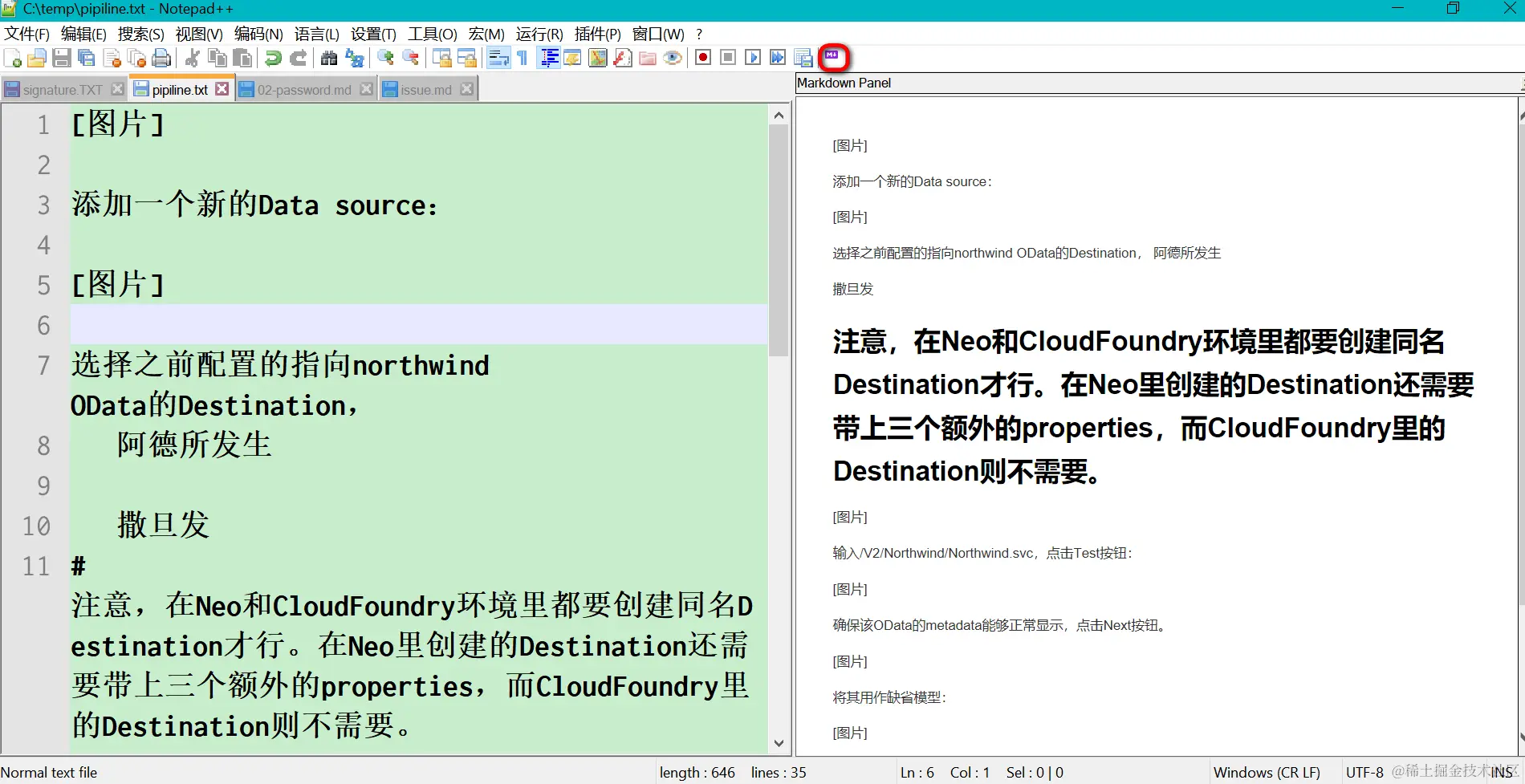Click the Windows (CR LF) status field
The width and height of the screenshot is (1525, 784).
tap(1267, 772)
